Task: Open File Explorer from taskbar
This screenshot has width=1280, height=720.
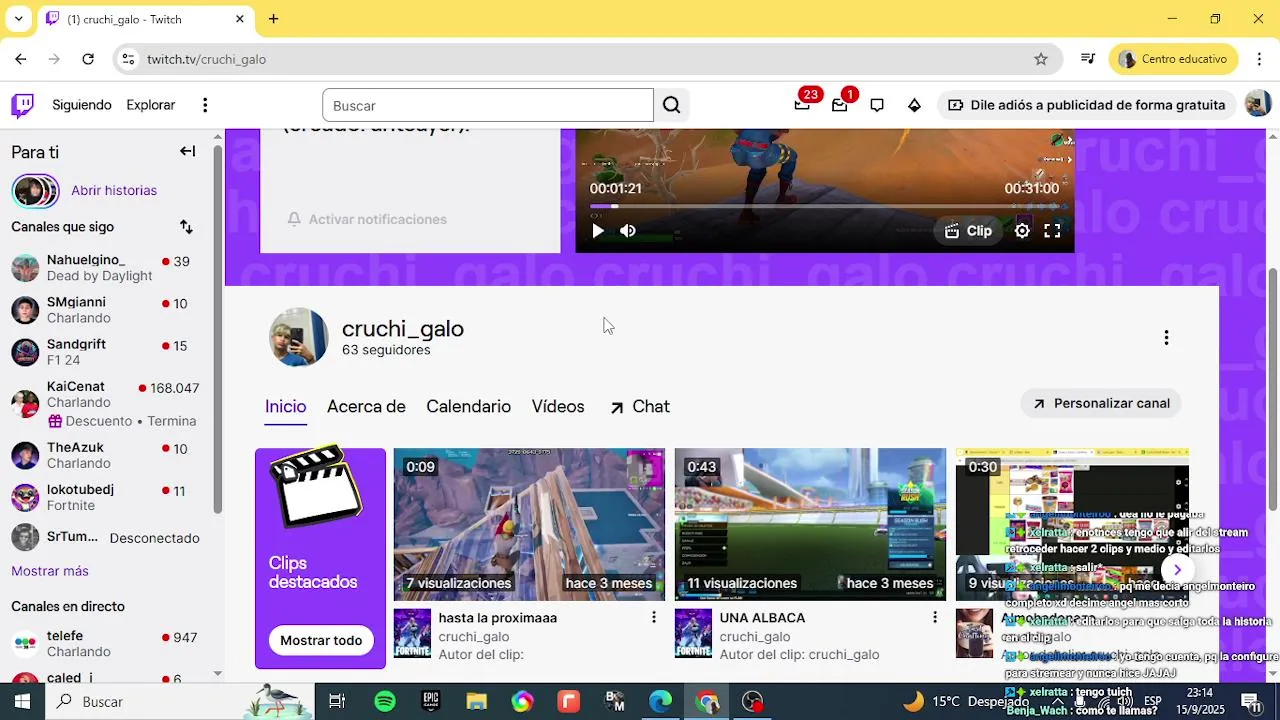Action: pyautogui.click(x=477, y=702)
